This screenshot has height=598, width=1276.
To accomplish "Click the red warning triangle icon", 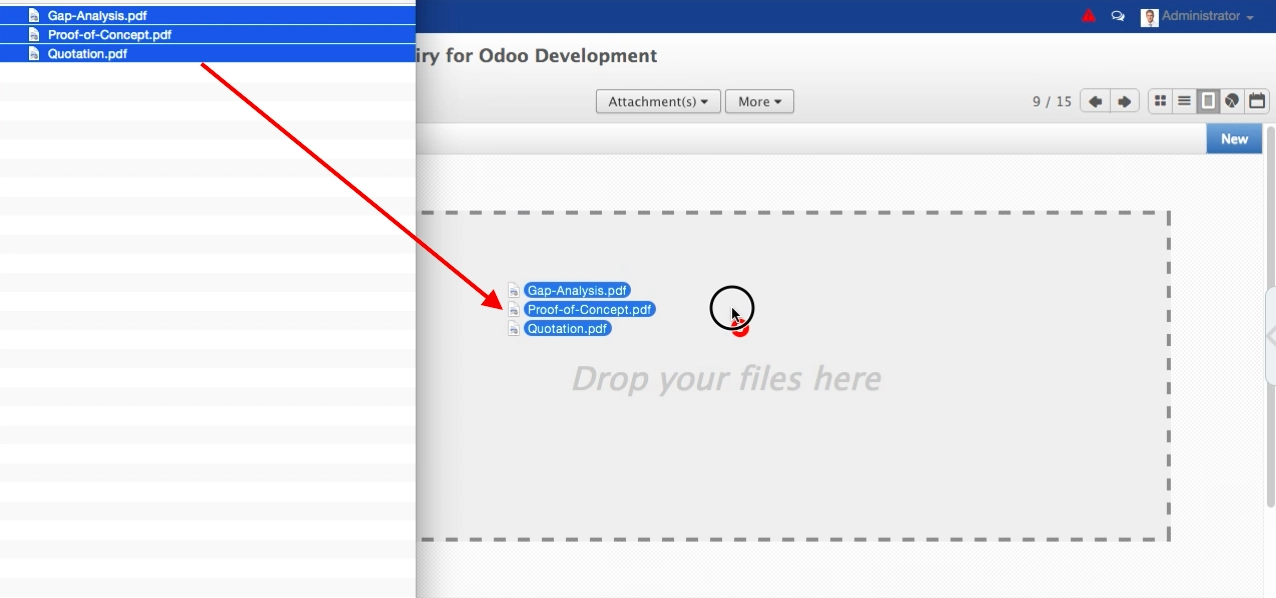I will (x=1089, y=16).
